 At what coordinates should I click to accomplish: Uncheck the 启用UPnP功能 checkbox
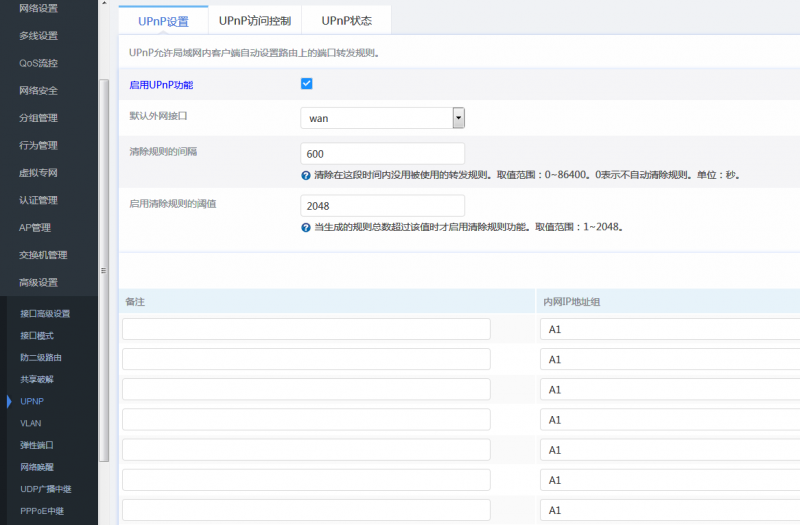pyautogui.click(x=307, y=84)
